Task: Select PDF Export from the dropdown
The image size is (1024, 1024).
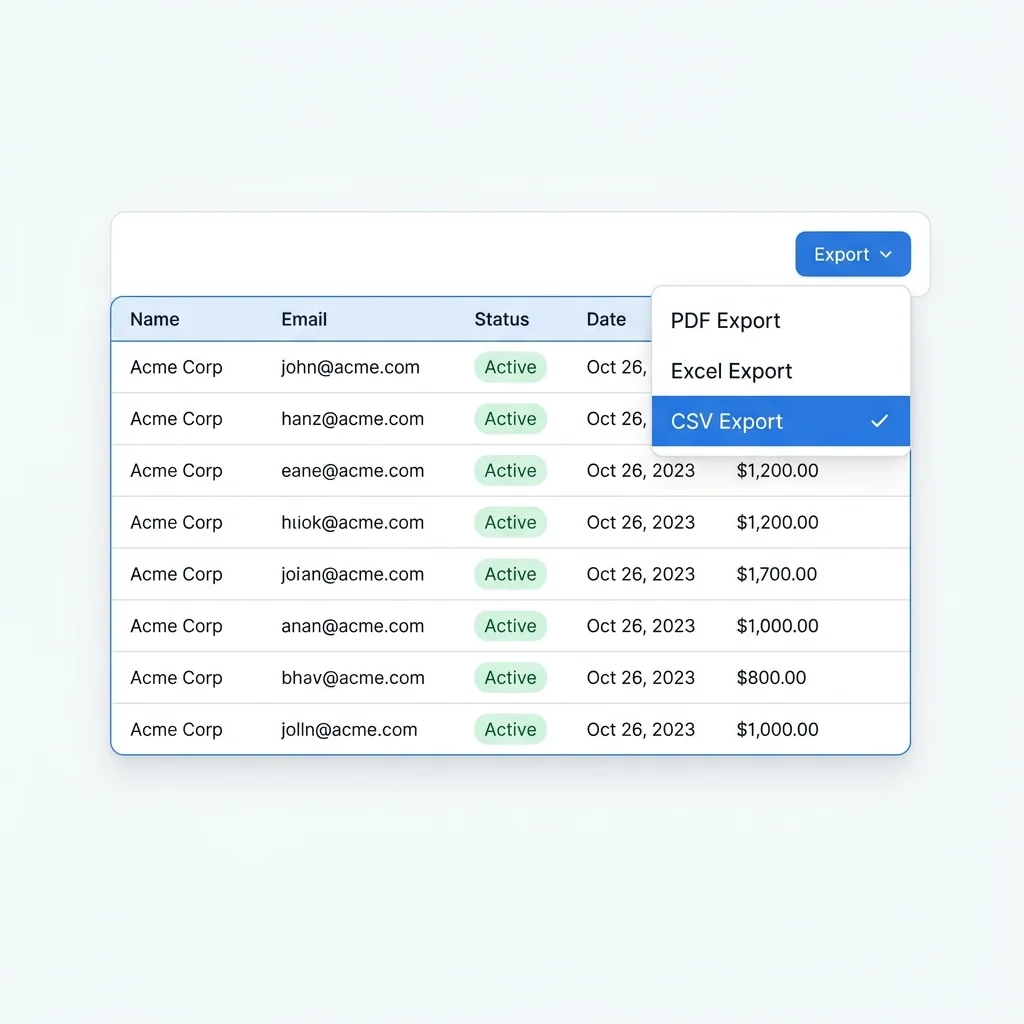Action: tap(725, 320)
